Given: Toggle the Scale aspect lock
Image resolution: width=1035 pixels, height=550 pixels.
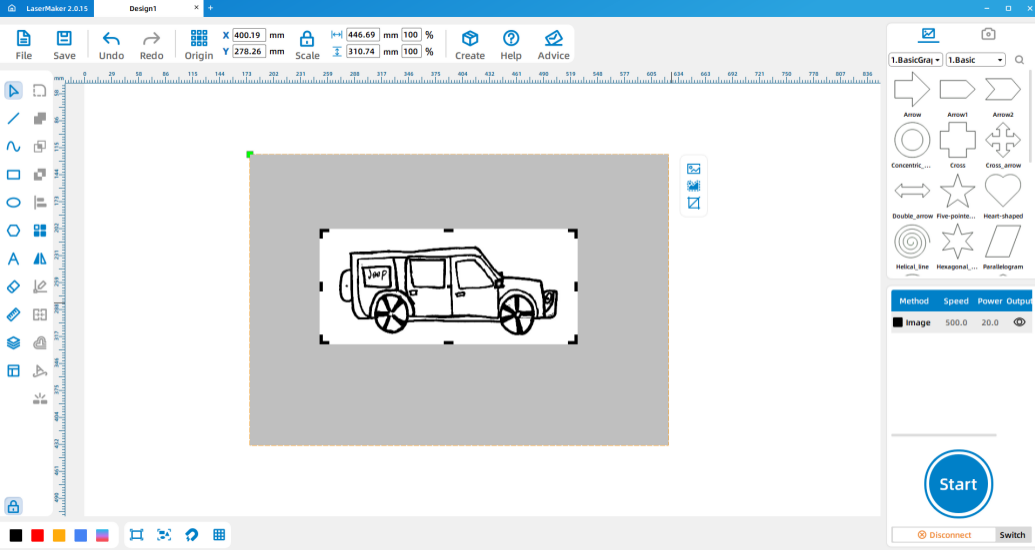Looking at the screenshot, I should coord(307,45).
